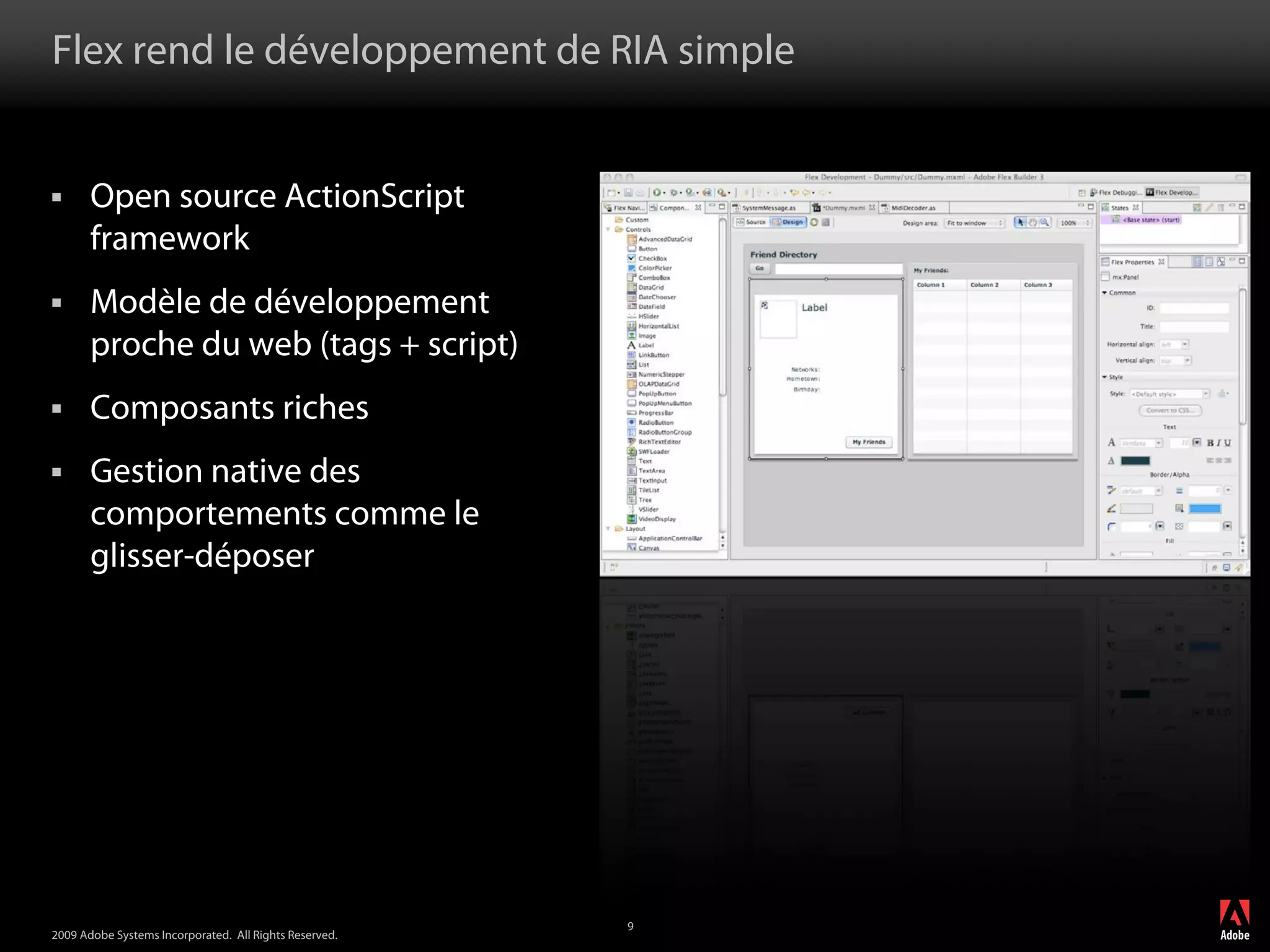Open the Default style dropdown
Screen dimensions: 1270x952
(x=1170, y=394)
